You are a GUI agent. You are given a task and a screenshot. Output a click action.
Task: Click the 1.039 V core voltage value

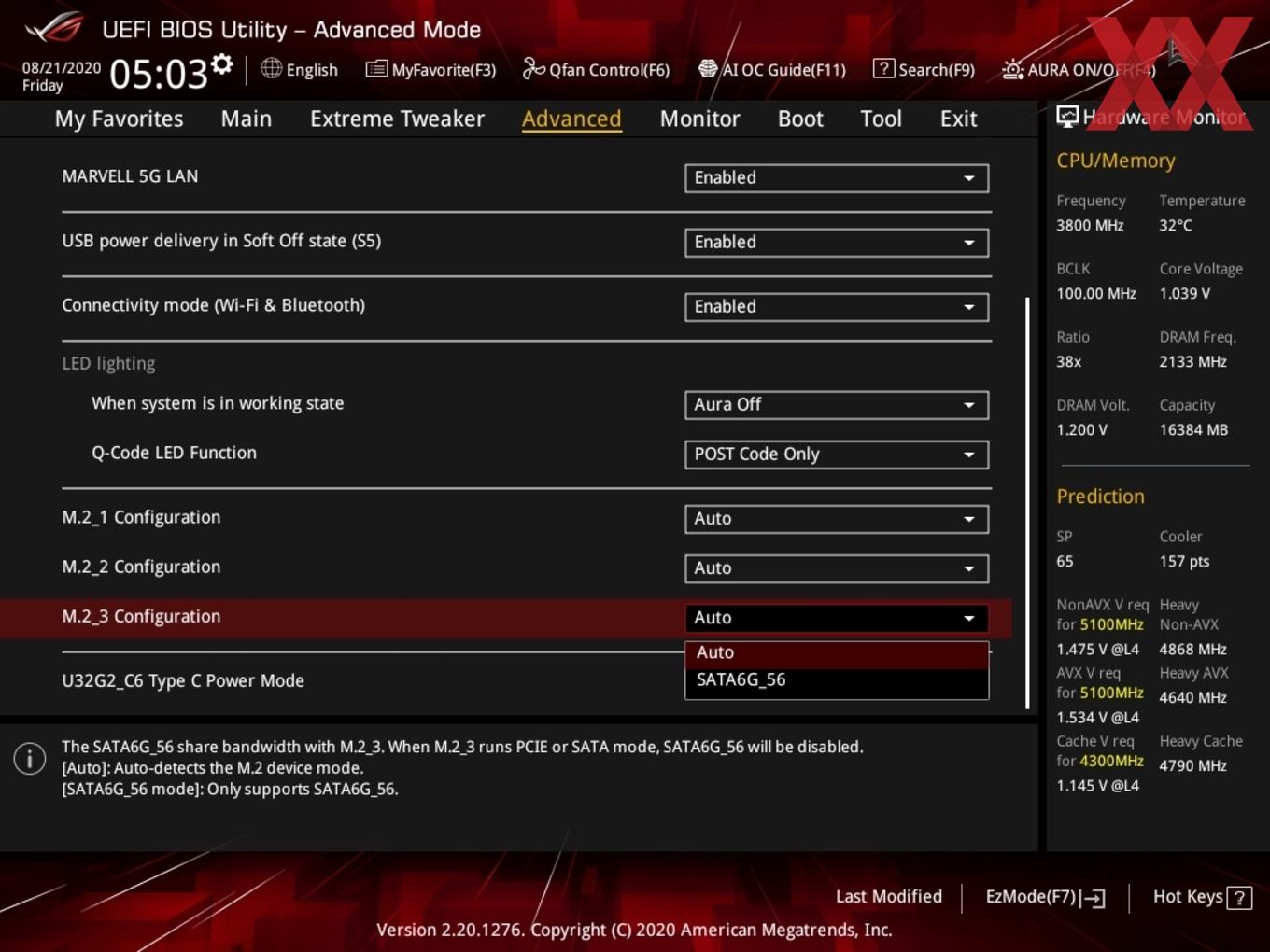tap(1184, 293)
